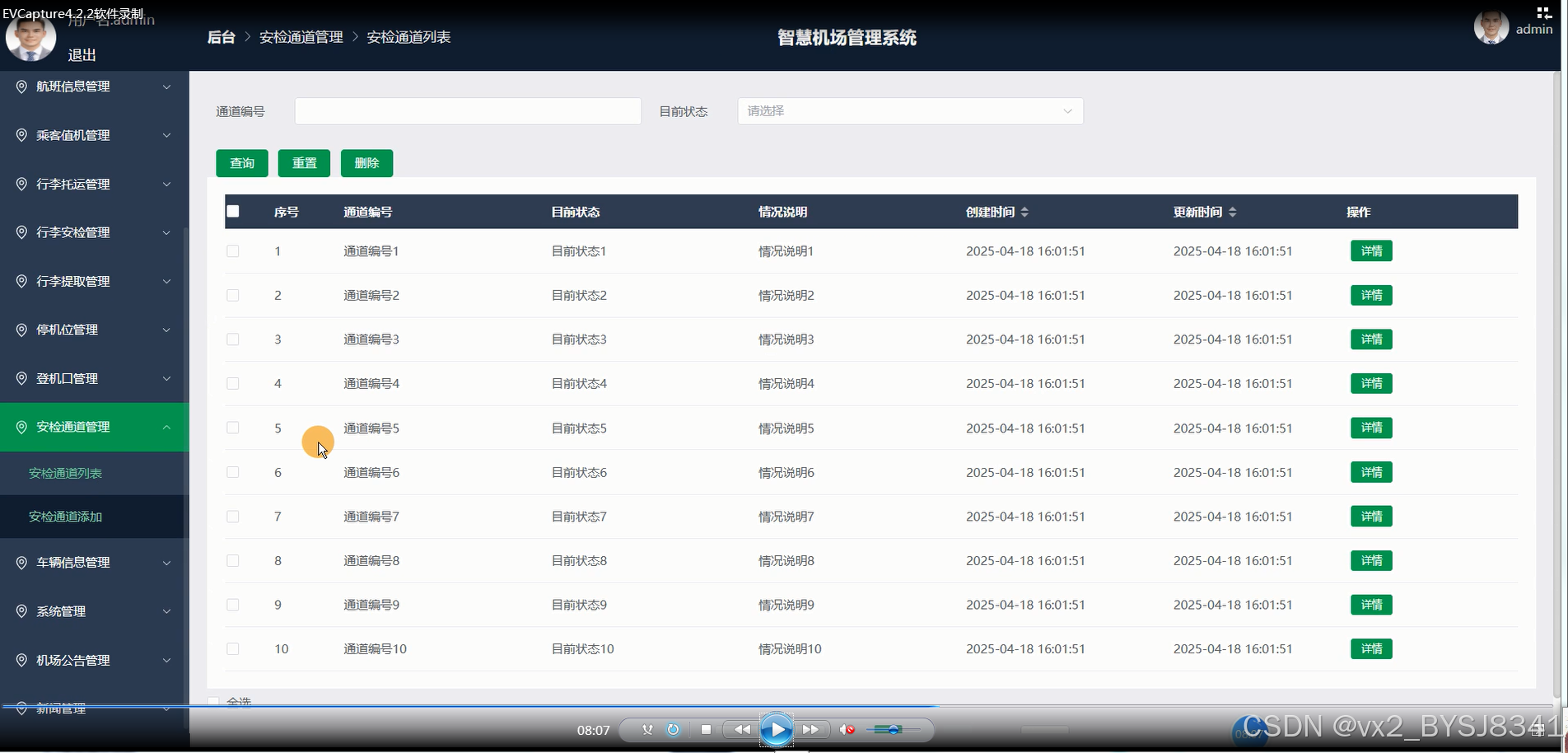Viewport: 1568px width, 753px height.
Task: Click the user avatar in the sidebar header
Action: tap(30, 37)
